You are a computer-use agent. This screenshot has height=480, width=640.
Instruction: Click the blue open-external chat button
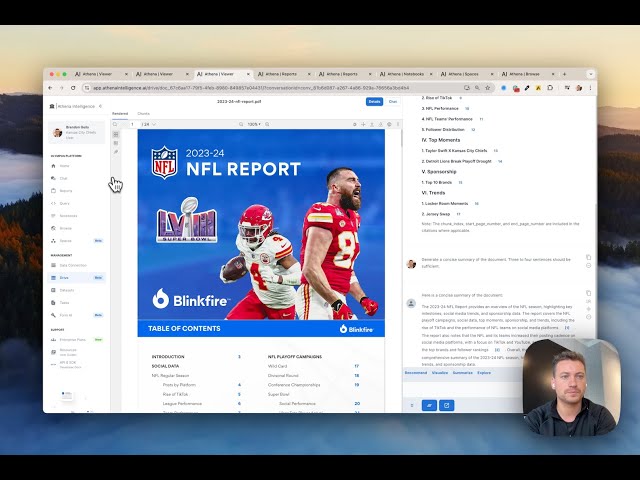(447, 405)
